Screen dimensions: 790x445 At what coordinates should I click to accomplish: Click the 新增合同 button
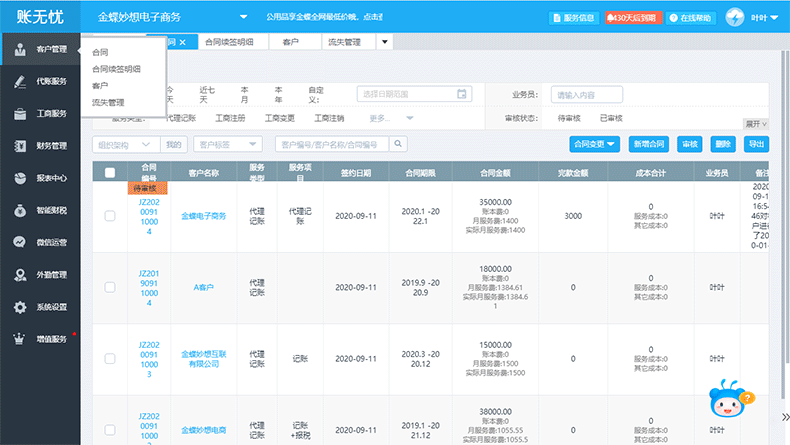point(649,144)
